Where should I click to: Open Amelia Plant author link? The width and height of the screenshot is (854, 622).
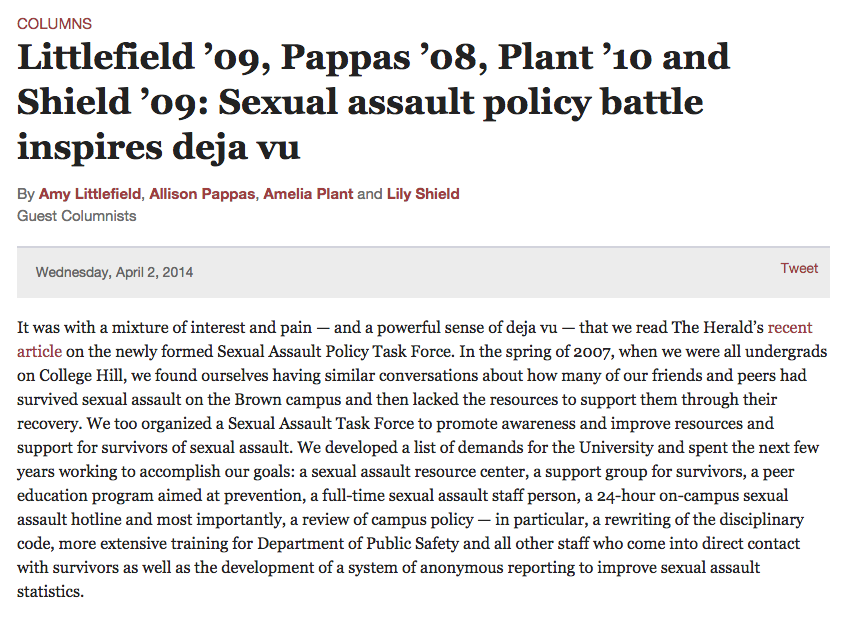coord(308,194)
